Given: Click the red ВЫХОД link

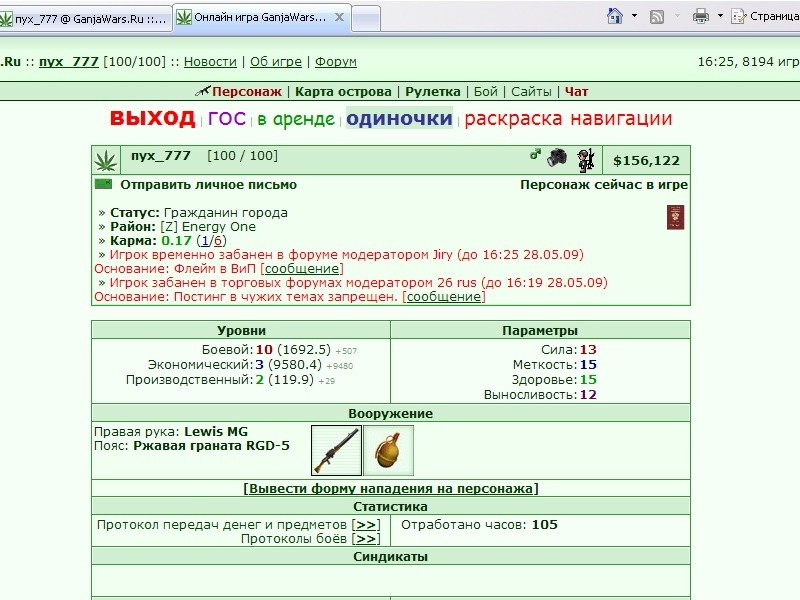Looking at the screenshot, I should 153,118.
